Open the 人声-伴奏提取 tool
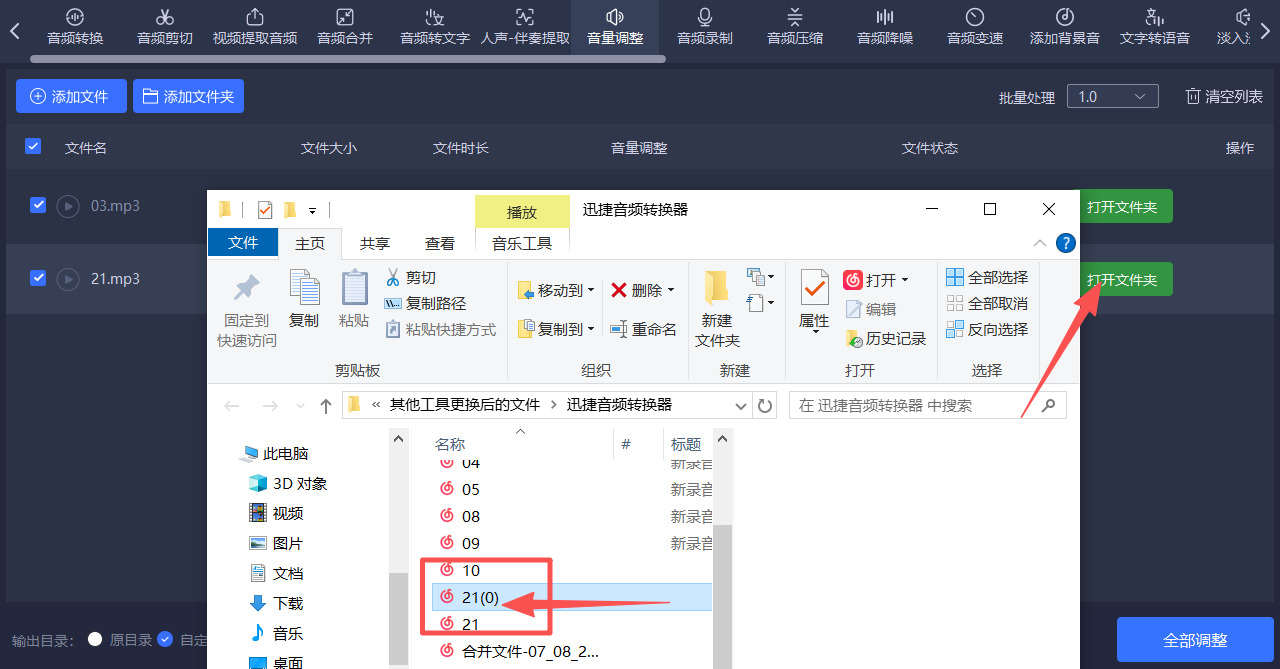The image size is (1280, 669). (525, 27)
